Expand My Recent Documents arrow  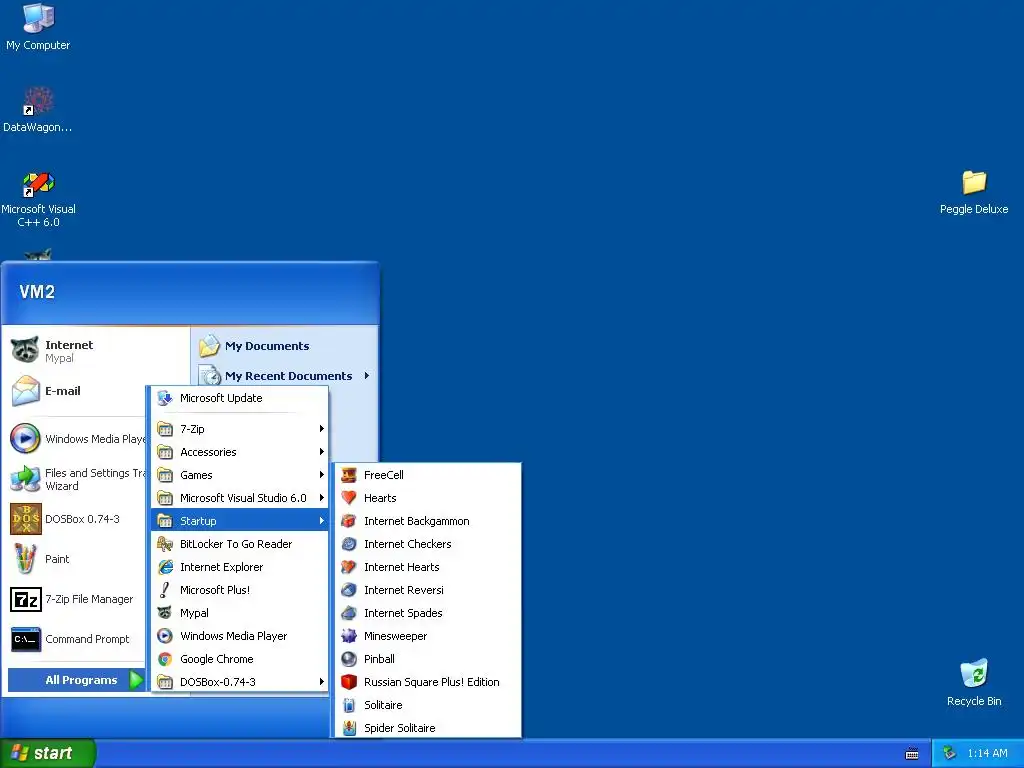click(366, 376)
